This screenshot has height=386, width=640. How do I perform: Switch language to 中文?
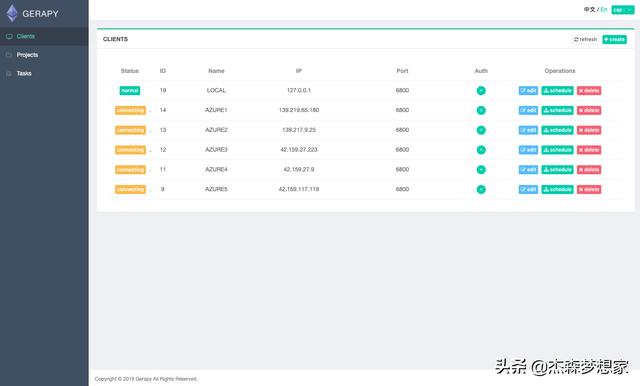click(x=589, y=9)
